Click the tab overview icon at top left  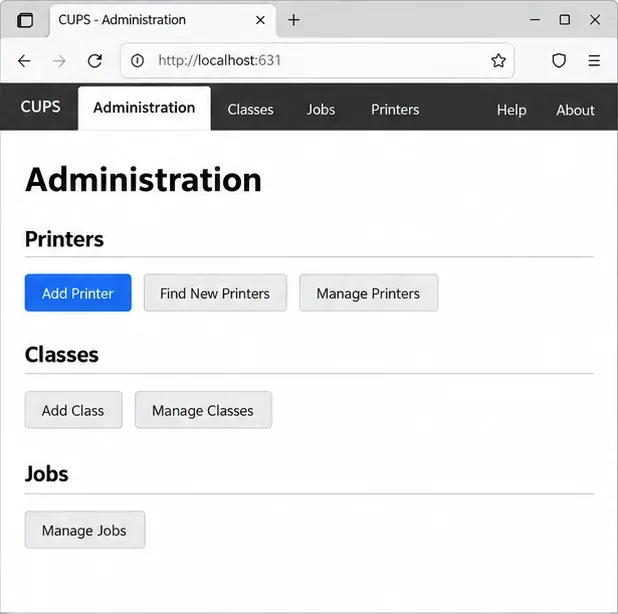(25, 20)
